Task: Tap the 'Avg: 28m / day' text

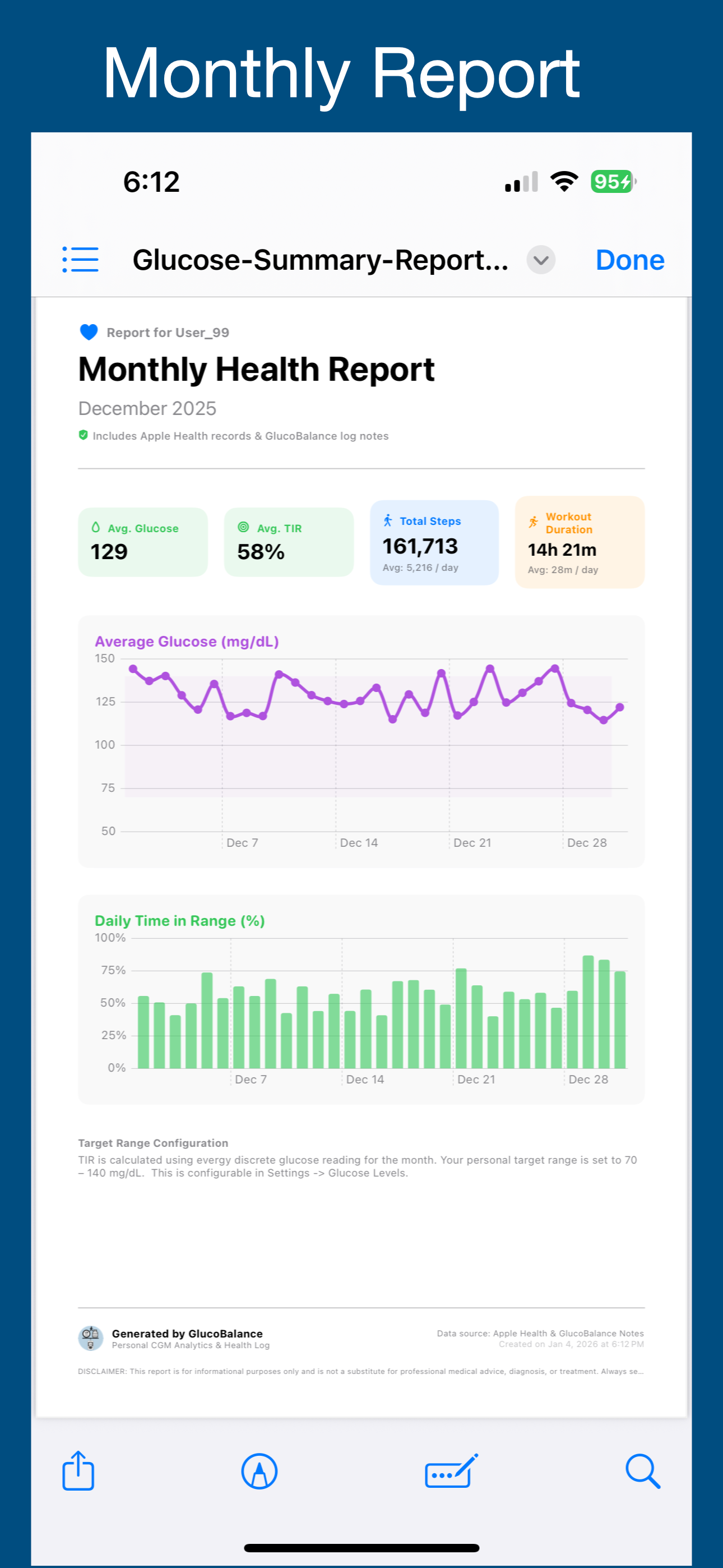Action: (x=563, y=570)
